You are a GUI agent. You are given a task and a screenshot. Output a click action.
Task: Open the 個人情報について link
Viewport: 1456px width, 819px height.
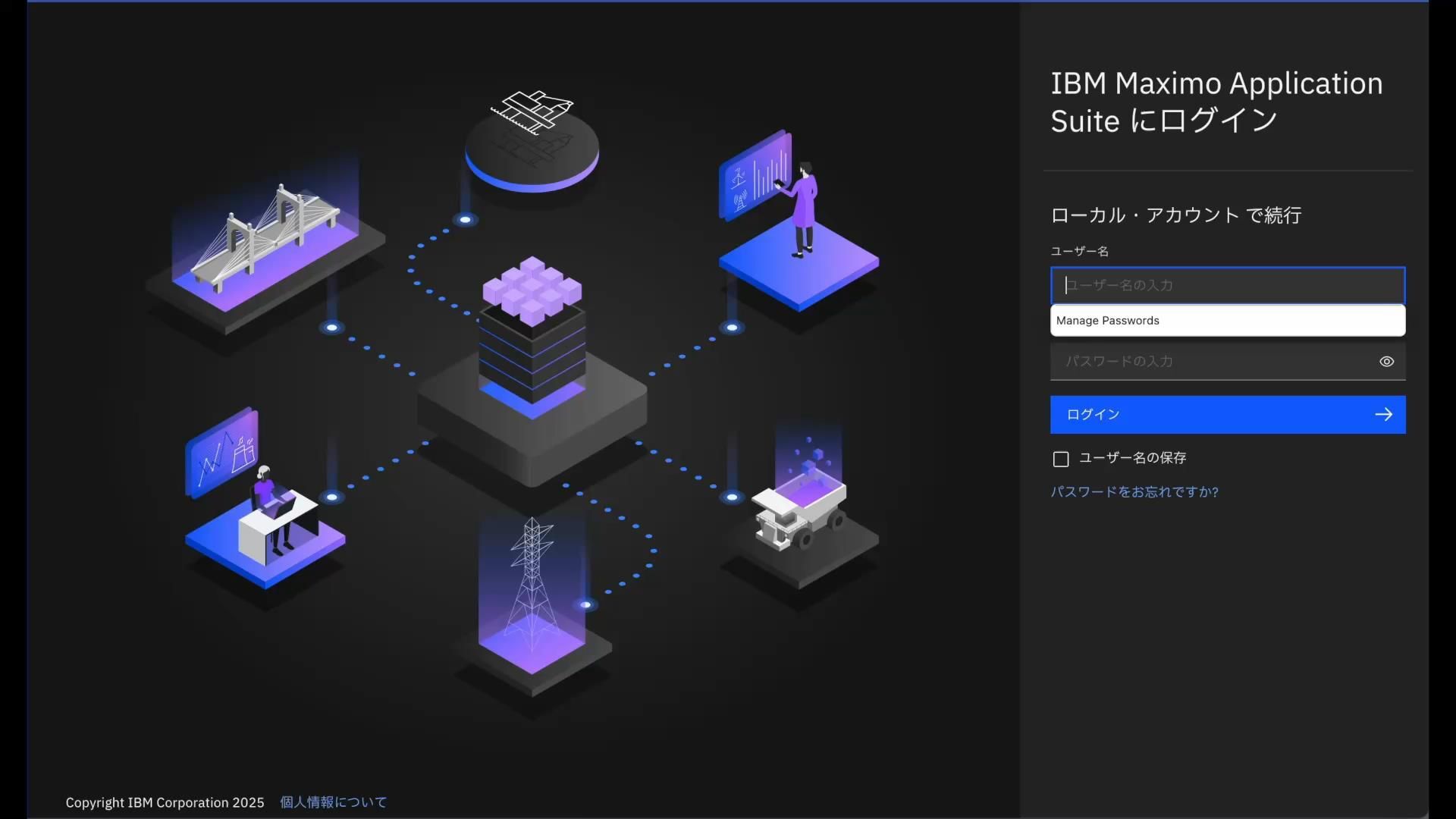click(333, 802)
